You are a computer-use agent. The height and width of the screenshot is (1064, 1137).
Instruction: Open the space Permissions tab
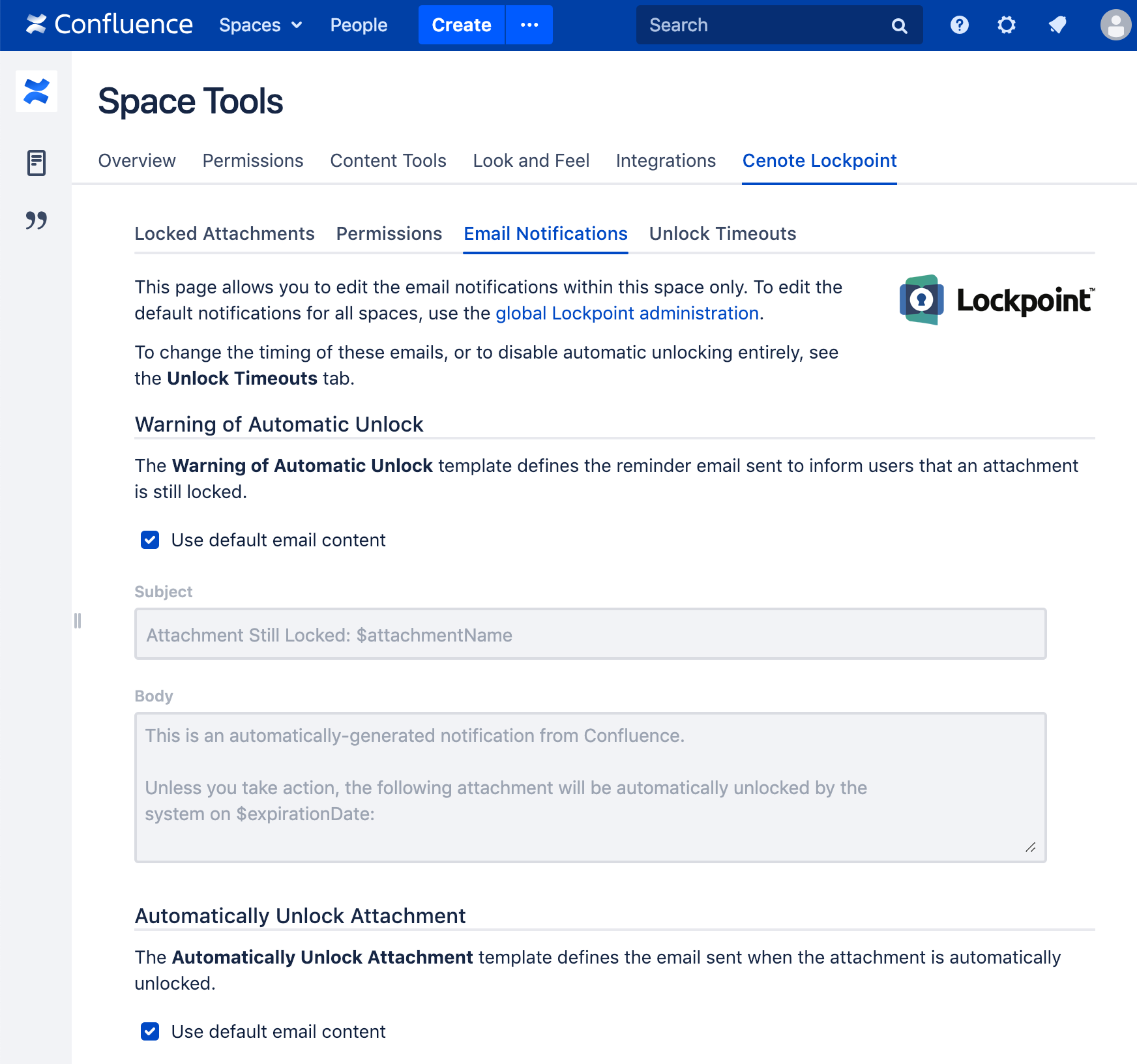pyautogui.click(x=253, y=160)
